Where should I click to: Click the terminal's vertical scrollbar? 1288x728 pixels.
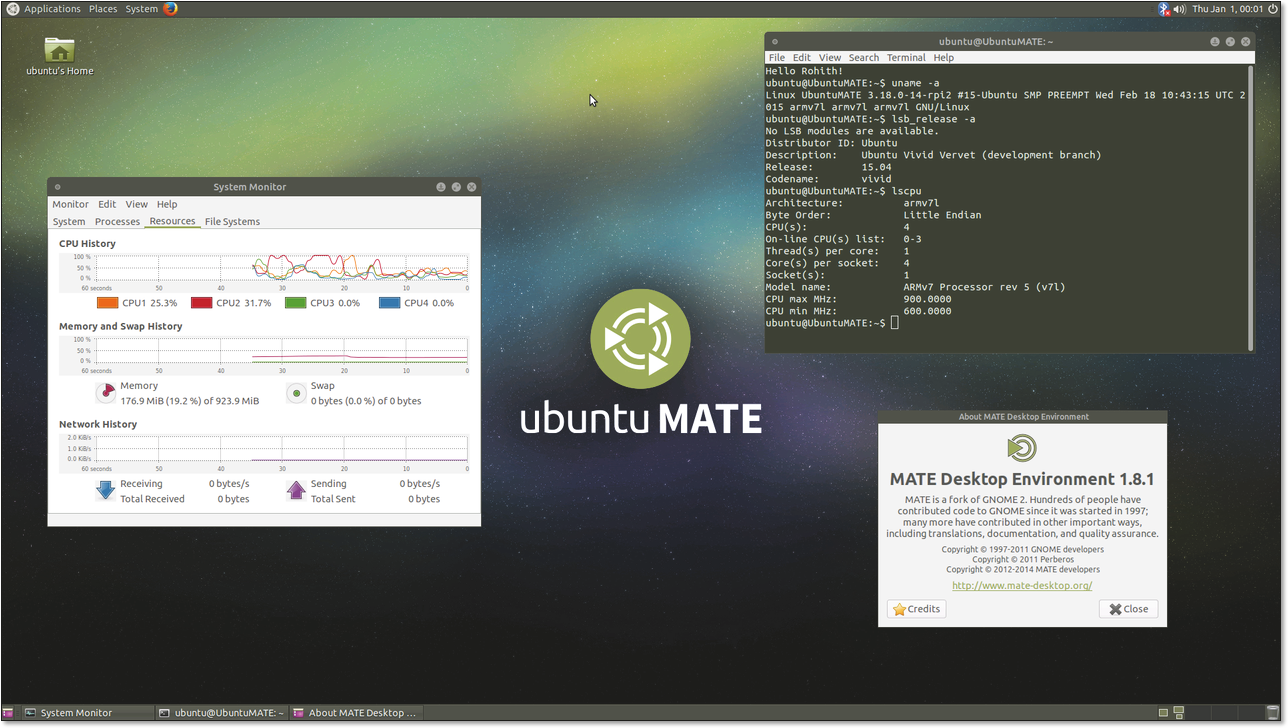click(1251, 207)
